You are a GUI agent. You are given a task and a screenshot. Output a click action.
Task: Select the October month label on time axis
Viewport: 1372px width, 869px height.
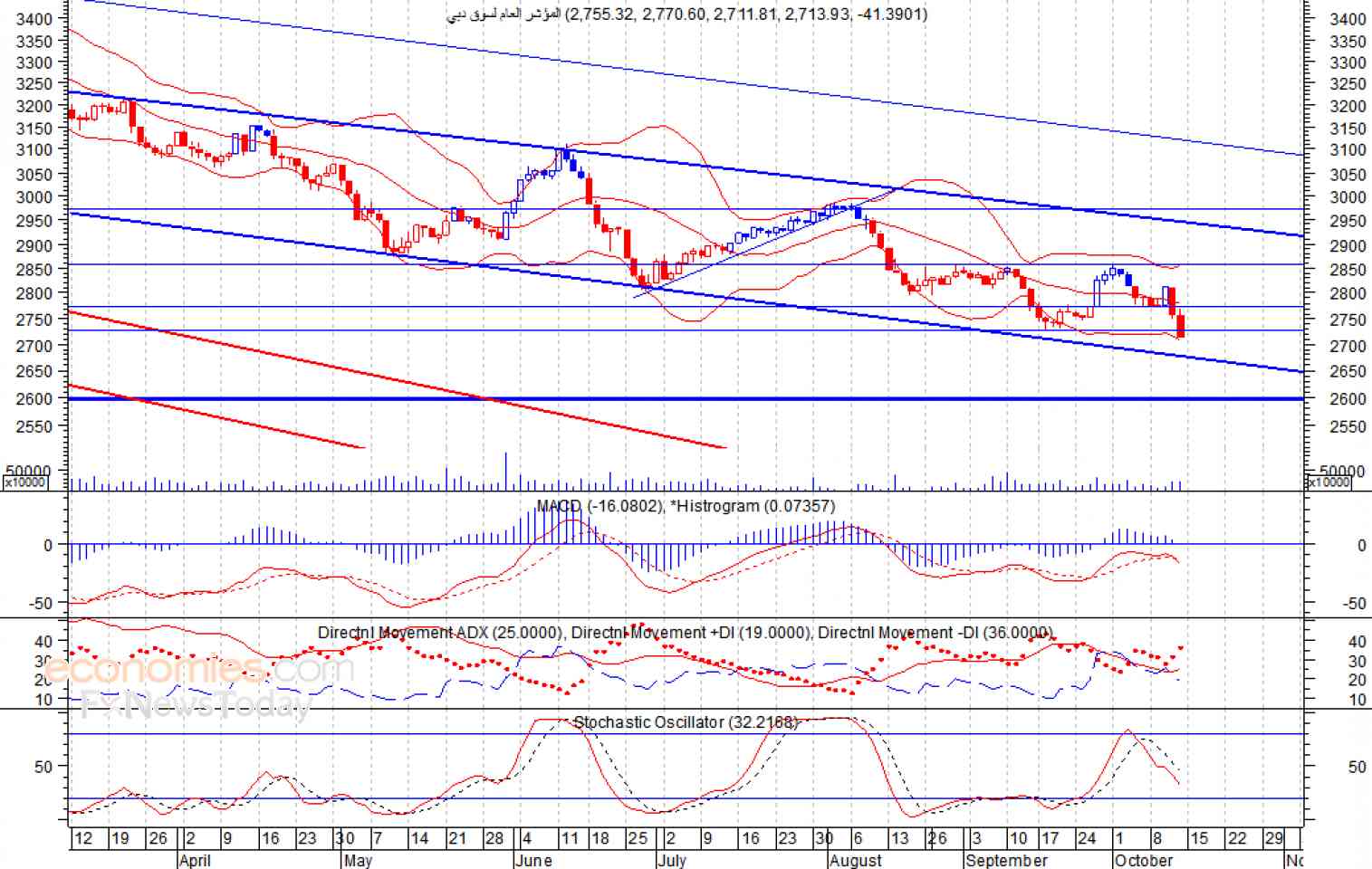pyautogui.click(x=1144, y=859)
